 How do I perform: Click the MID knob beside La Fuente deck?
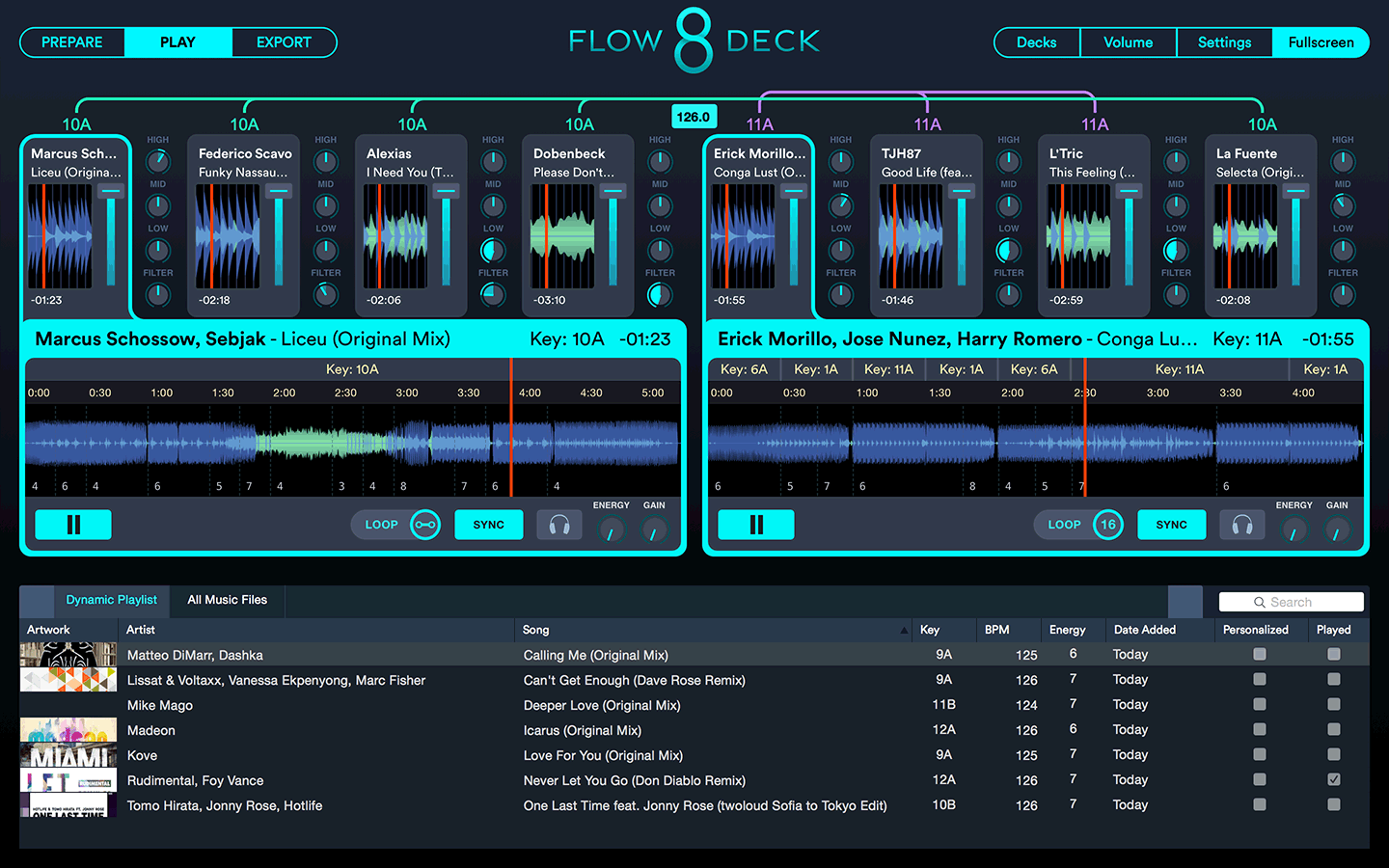pos(1343,205)
